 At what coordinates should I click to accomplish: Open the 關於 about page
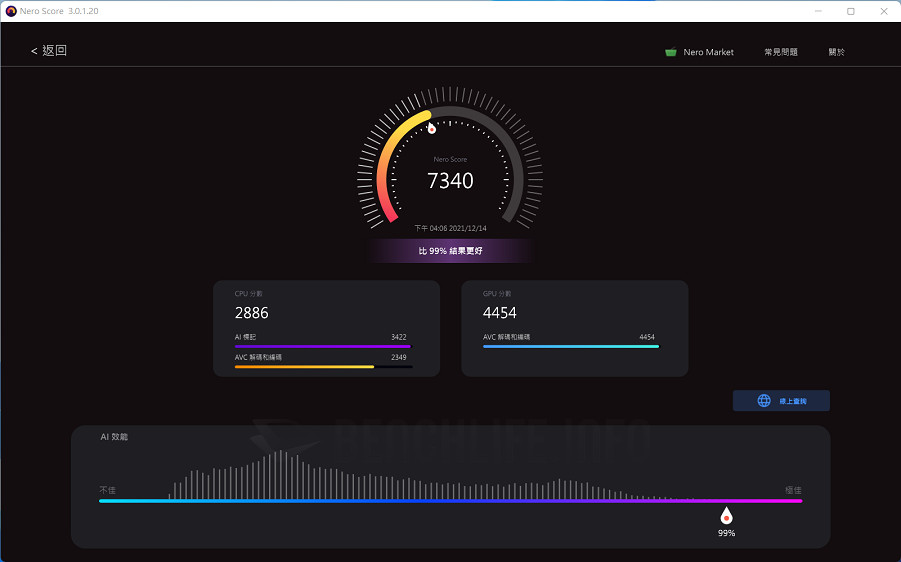[x=836, y=52]
